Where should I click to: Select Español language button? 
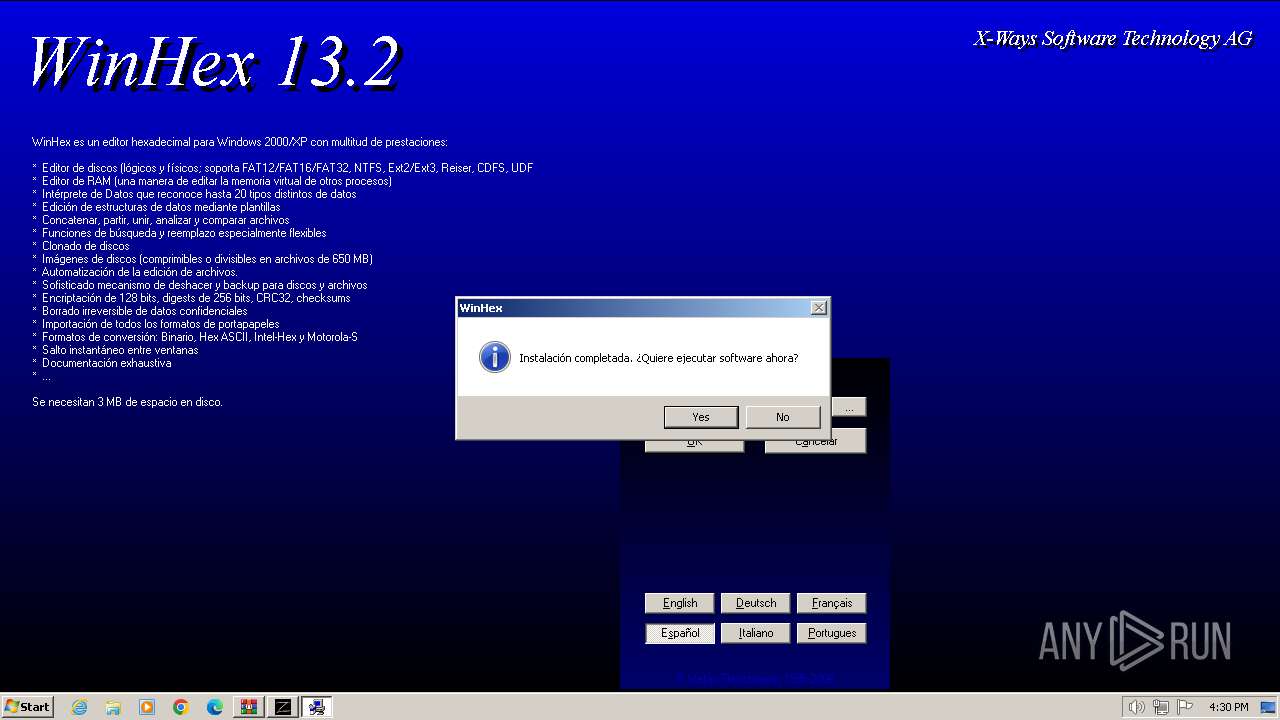point(680,633)
